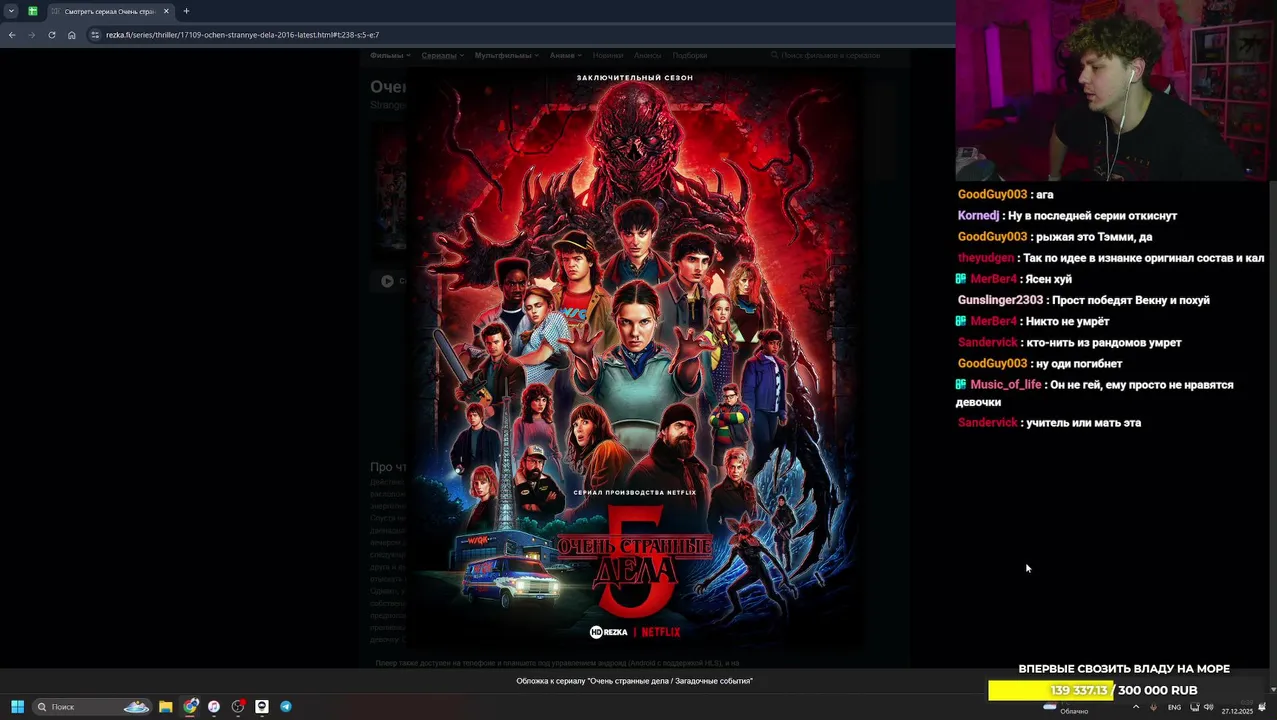Click the theyudgen username in chat

(x=985, y=258)
